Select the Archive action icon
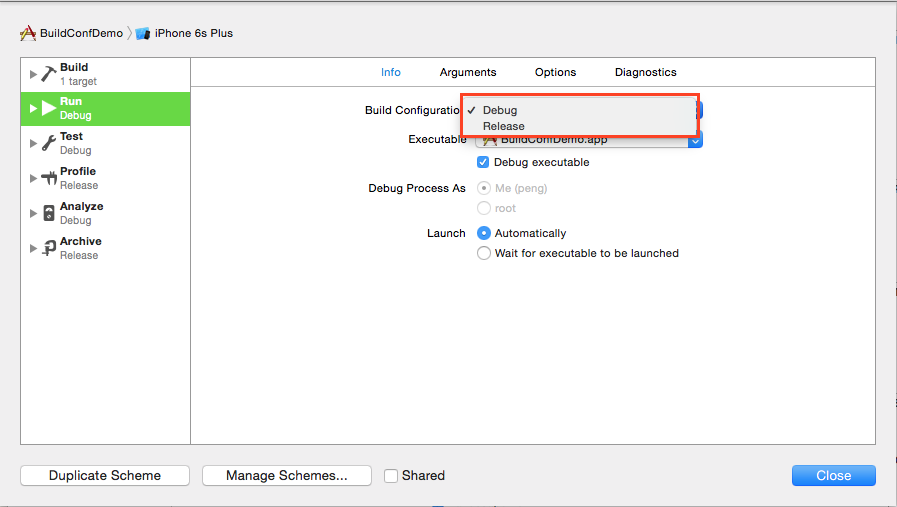The image size is (897, 507). point(49,248)
